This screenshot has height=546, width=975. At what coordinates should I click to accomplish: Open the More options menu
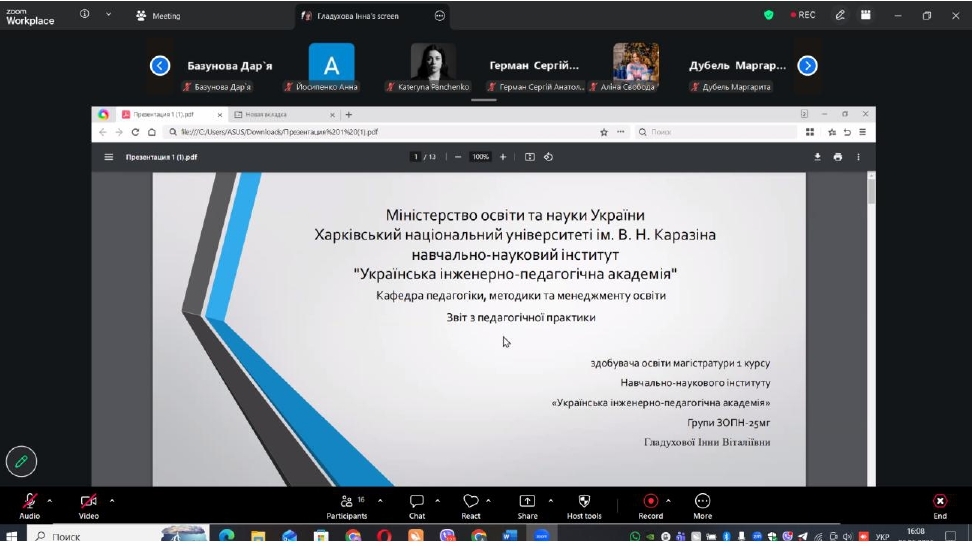click(x=703, y=507)
